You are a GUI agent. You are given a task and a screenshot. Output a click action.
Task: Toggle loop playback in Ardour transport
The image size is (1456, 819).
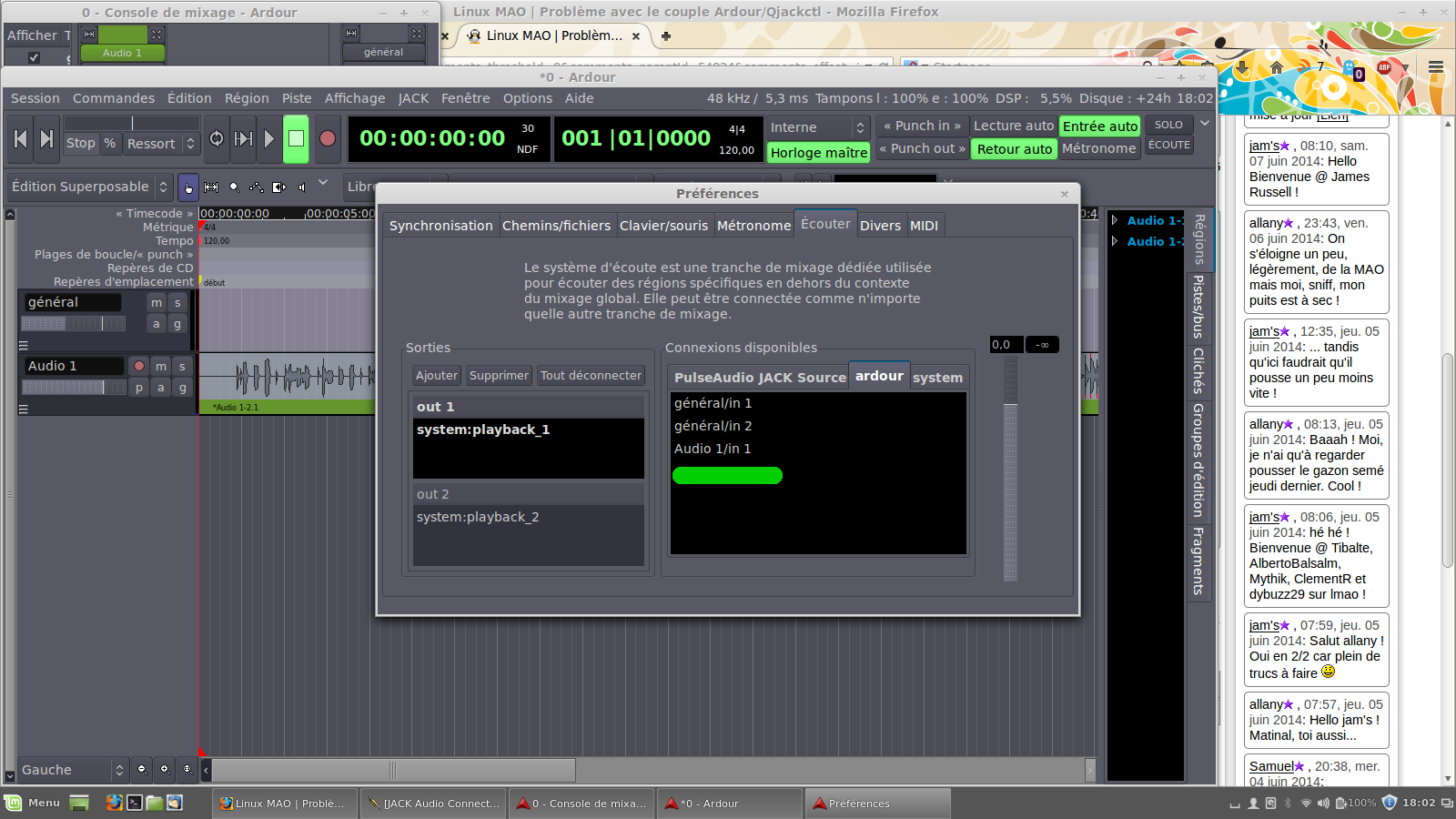click(217, 138)
